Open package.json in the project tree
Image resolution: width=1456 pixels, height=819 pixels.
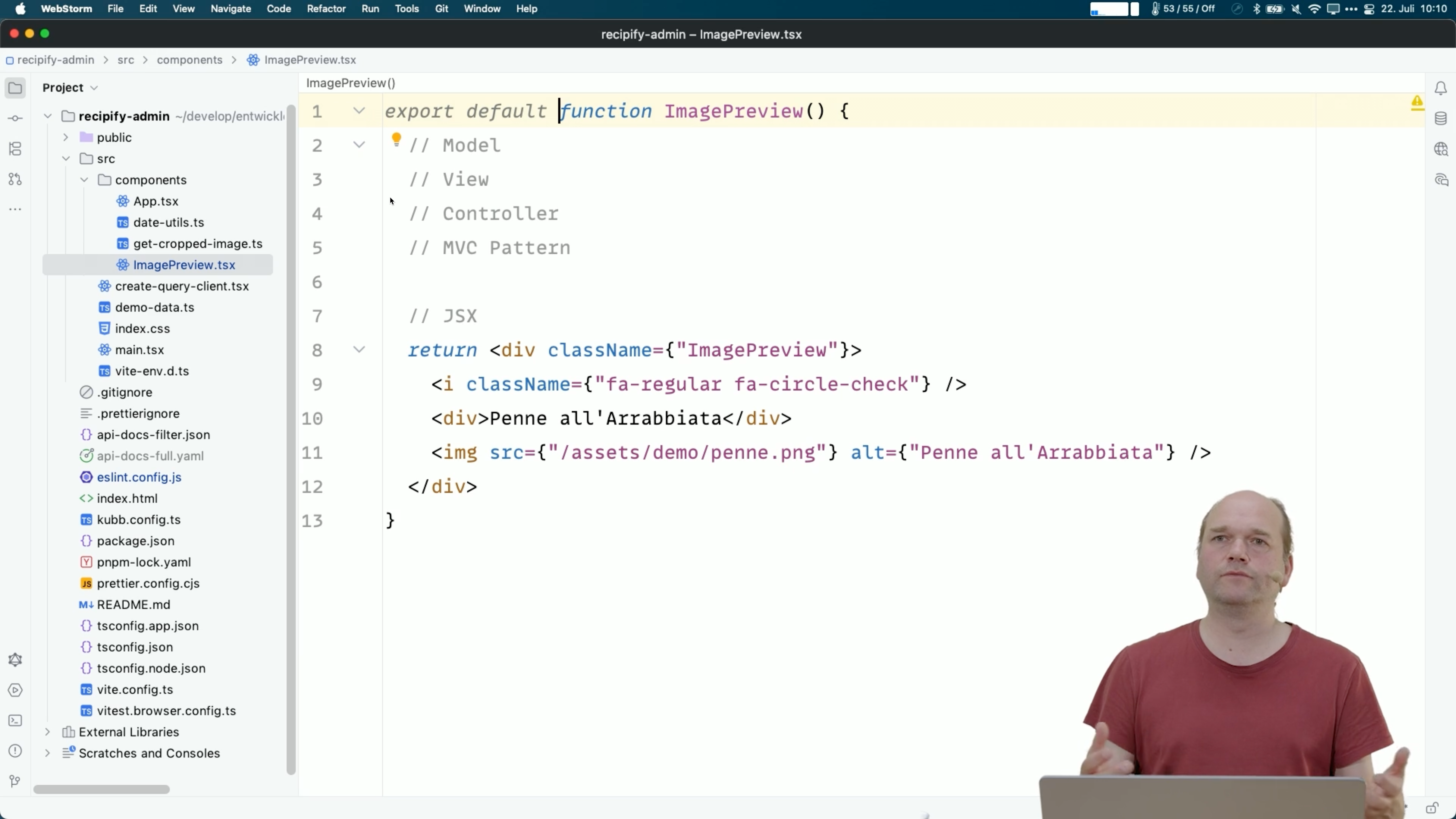(135, 541)
